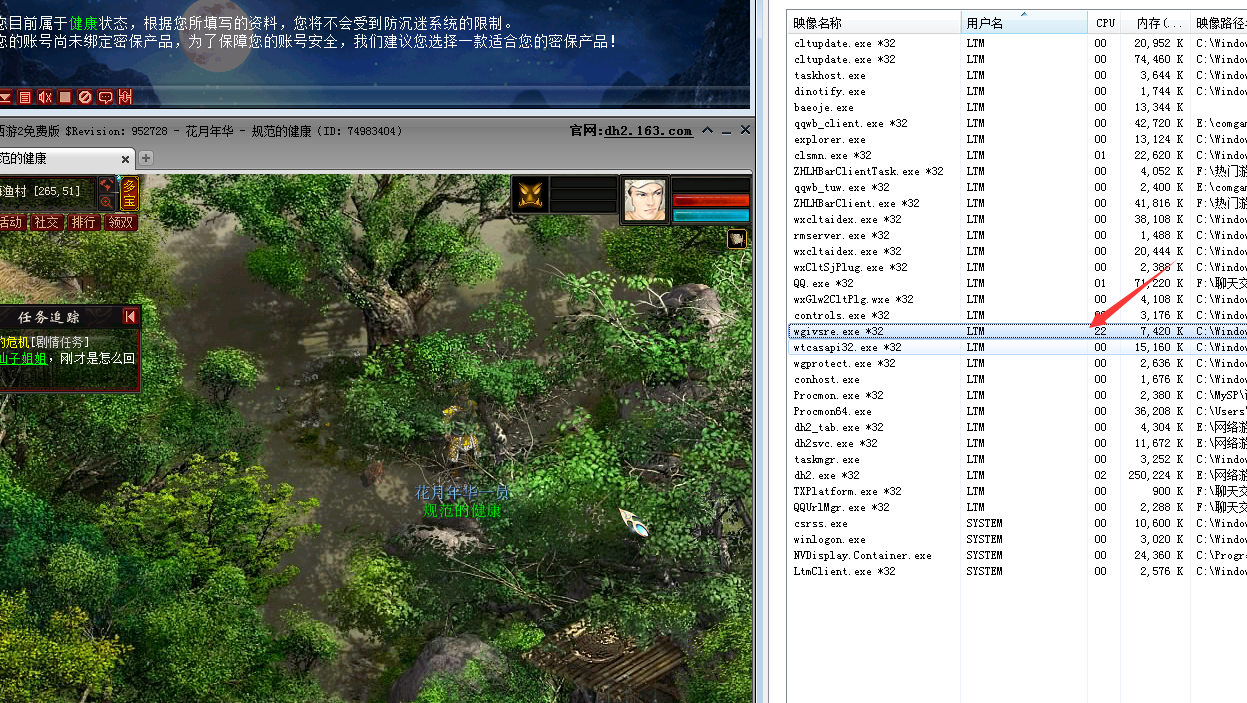1247x703 pixels.
Task: Select the dh2_tab.exe *32 process
Action: tap(1017, 427)
